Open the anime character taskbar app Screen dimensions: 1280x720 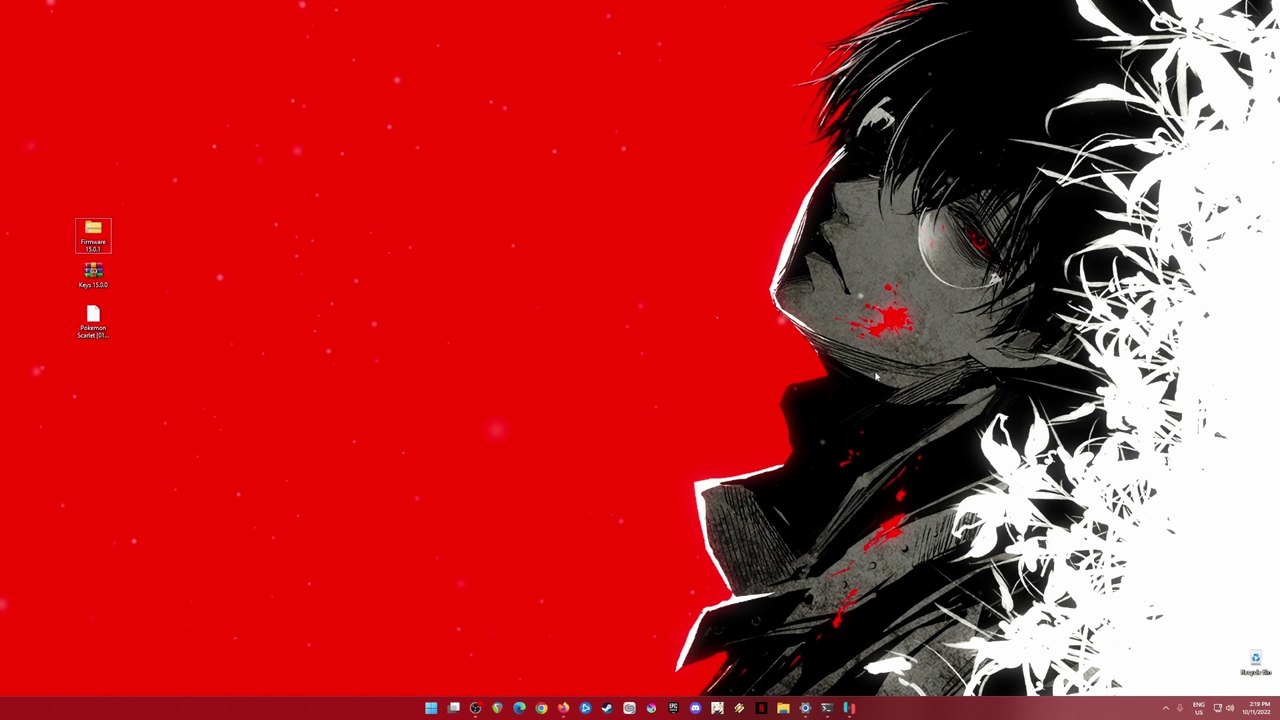(x=717, y=708)
